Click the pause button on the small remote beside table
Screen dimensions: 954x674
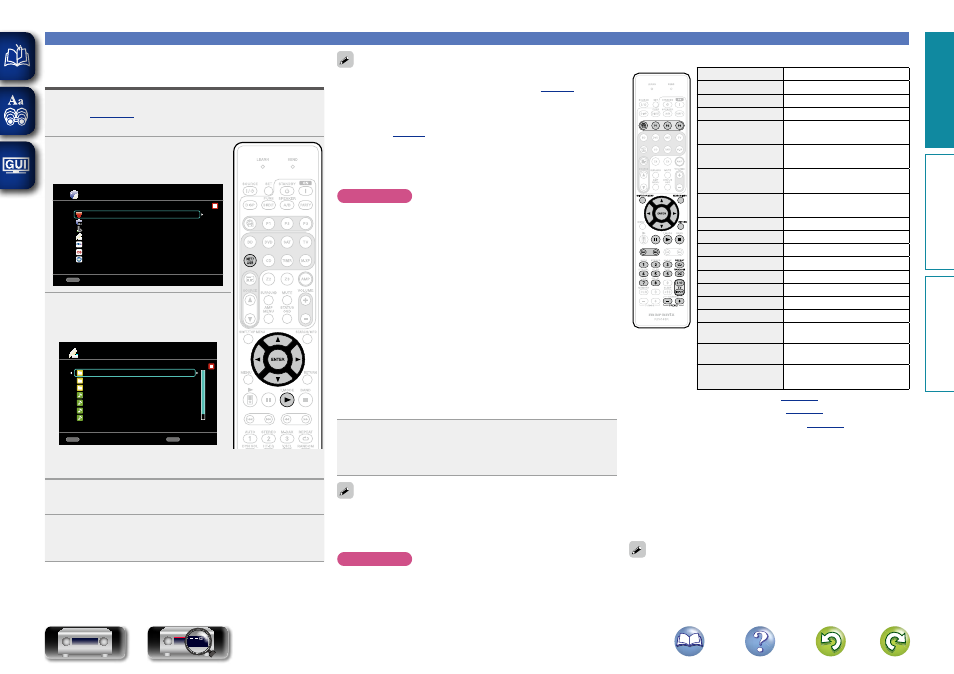(655, 240)
